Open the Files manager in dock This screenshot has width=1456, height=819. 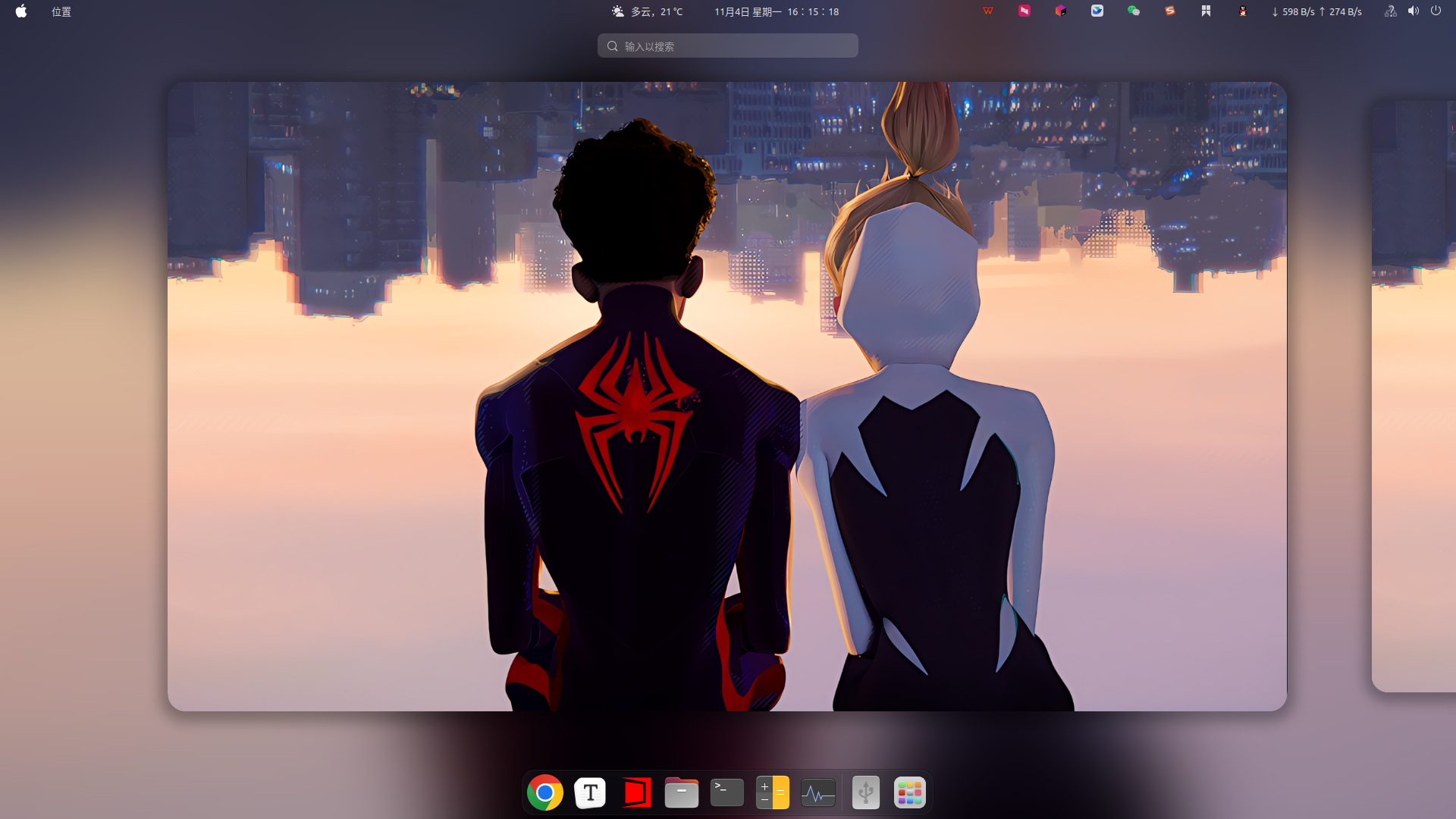tap(681, 793)
